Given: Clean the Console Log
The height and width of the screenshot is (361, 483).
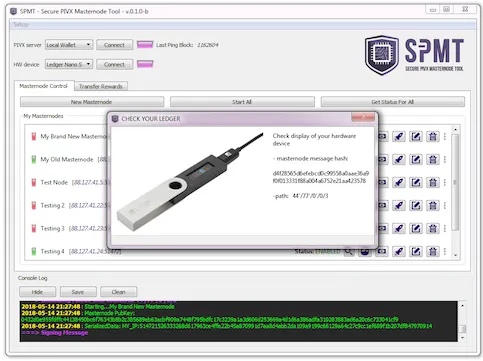Looking at the screenshot, I should pos(119,292).
